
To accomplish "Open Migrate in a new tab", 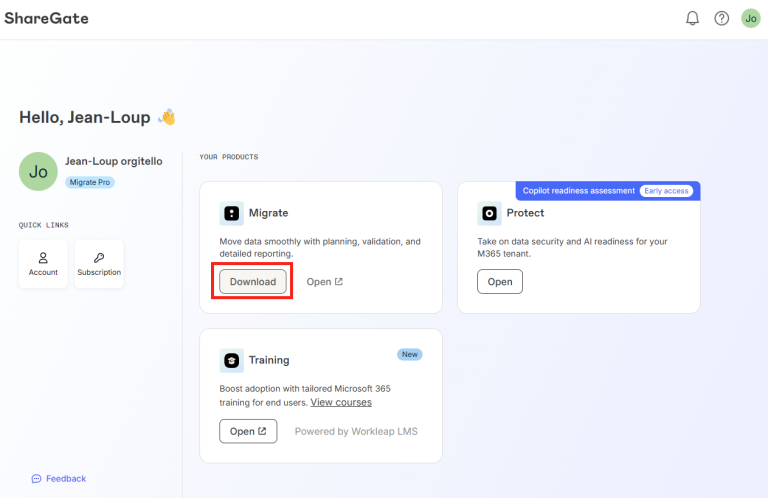I will (x=324, y=282).
